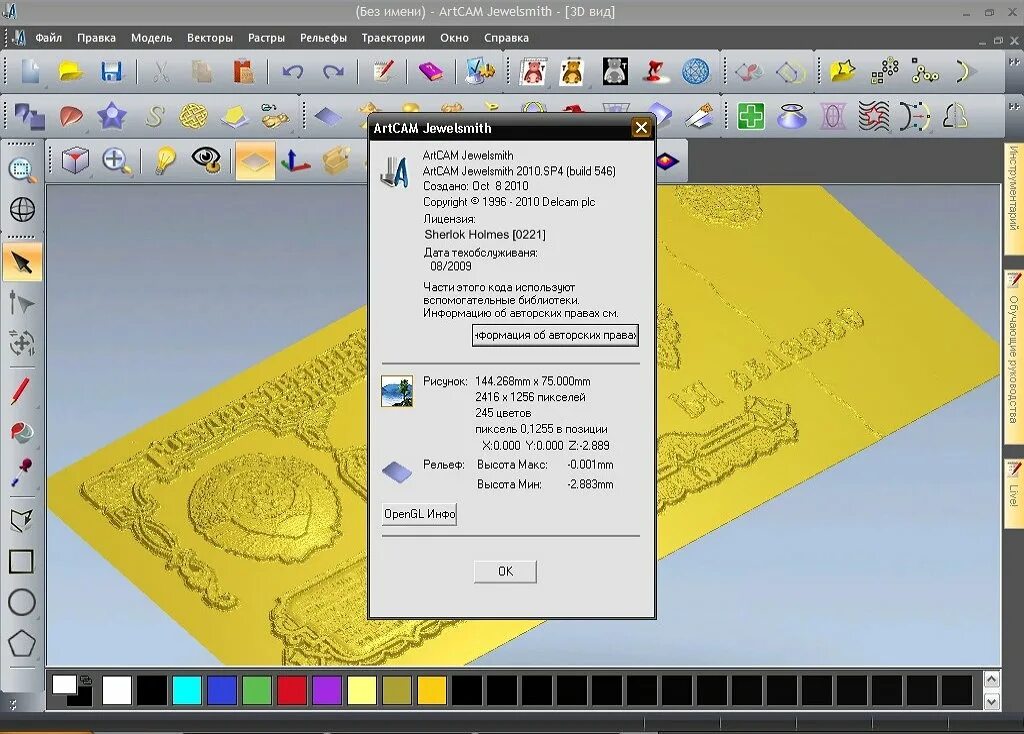The image size is (1024, 734).
Task: Open the Векторы menu
Action: click(x=210, y=38)
